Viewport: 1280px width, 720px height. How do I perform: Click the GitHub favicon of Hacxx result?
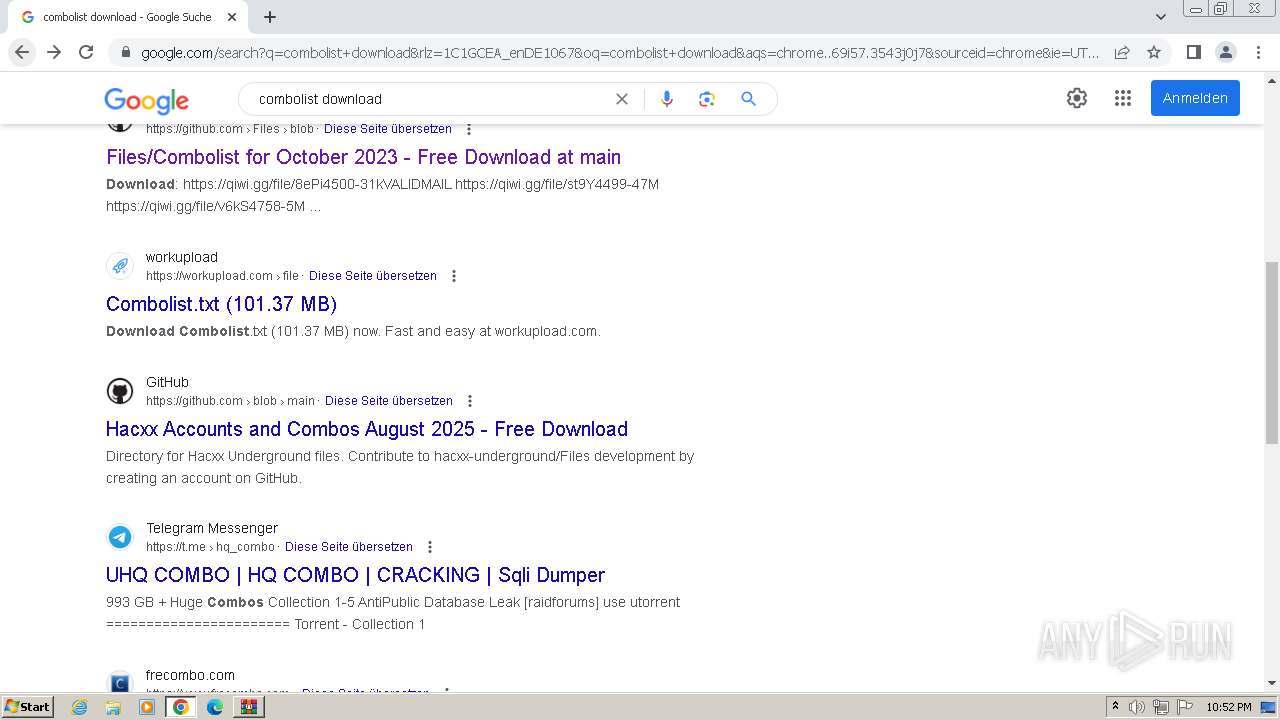(x=120, y=391)
